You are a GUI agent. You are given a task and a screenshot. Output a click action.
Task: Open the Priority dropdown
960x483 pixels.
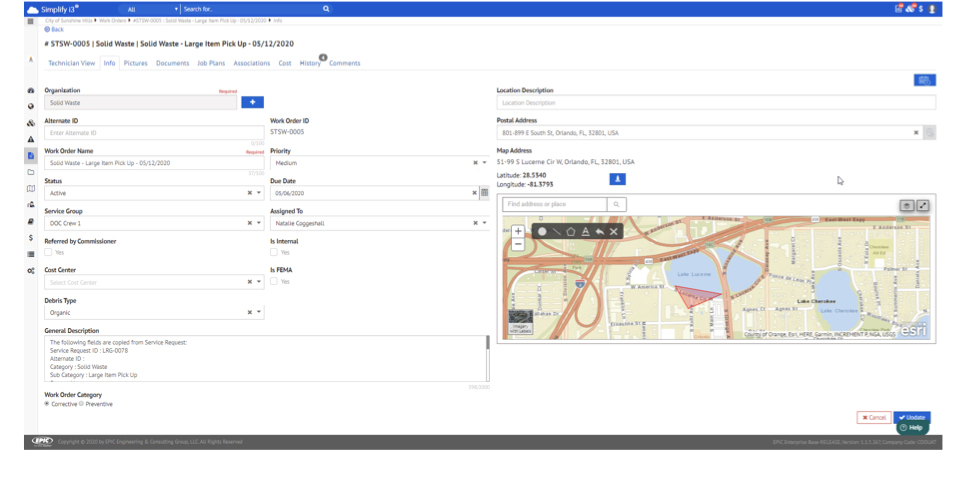click(484, 163)
